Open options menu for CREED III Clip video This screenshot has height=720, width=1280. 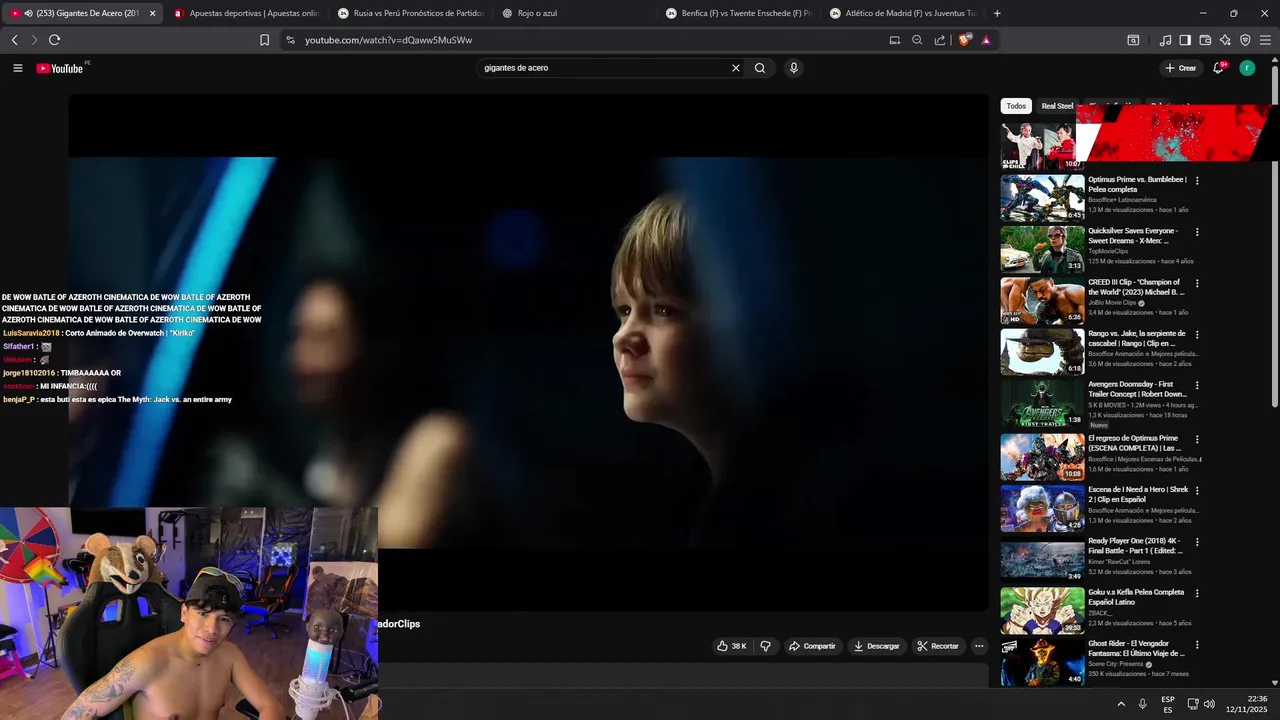coord(1197,283)
